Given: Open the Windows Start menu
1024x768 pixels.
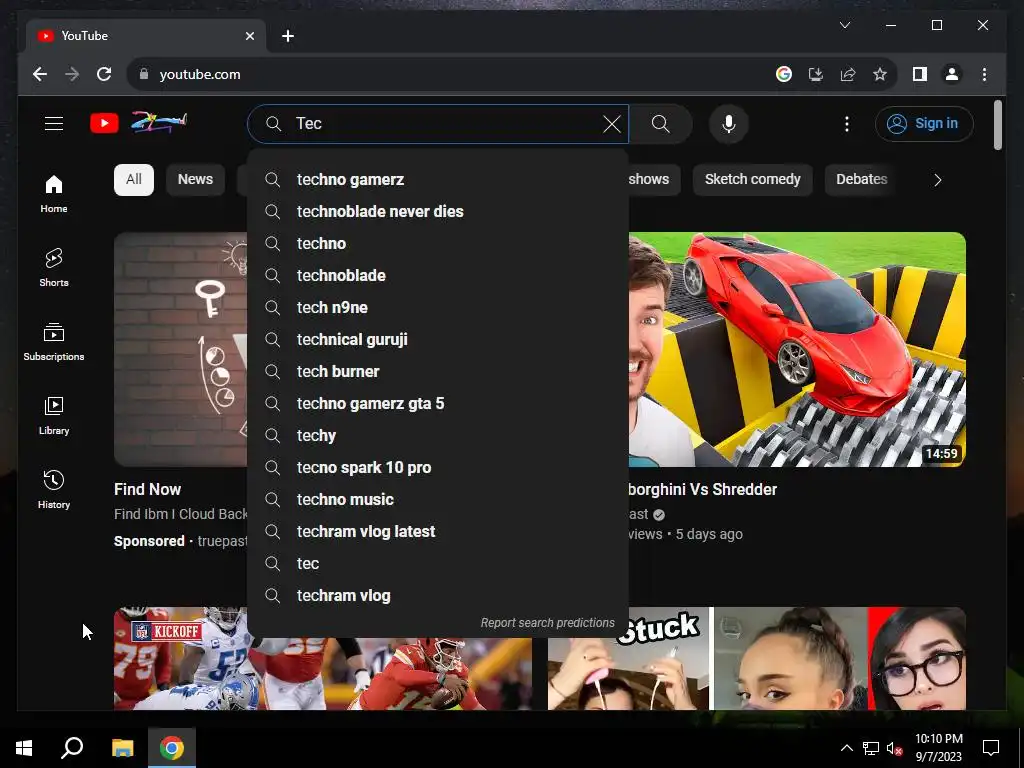Looking at the screenshot, I should (x=24, y=748).
